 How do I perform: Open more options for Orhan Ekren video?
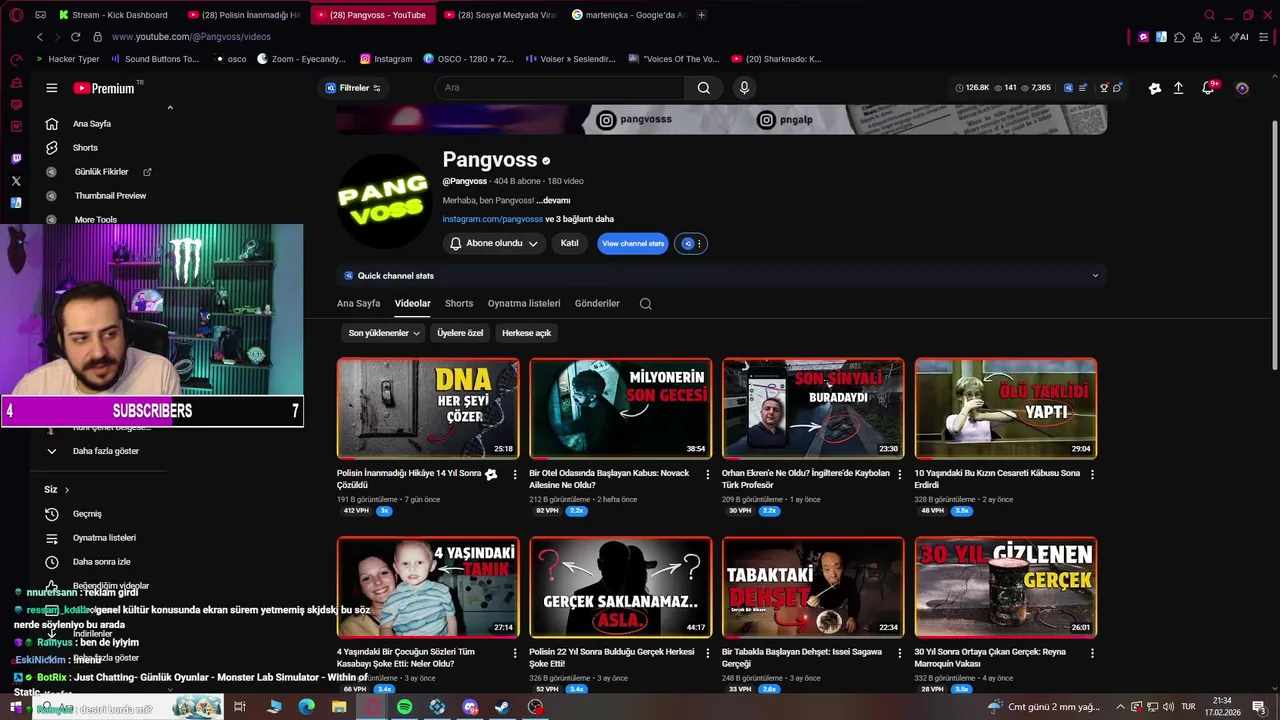click(x=900, y=474)
